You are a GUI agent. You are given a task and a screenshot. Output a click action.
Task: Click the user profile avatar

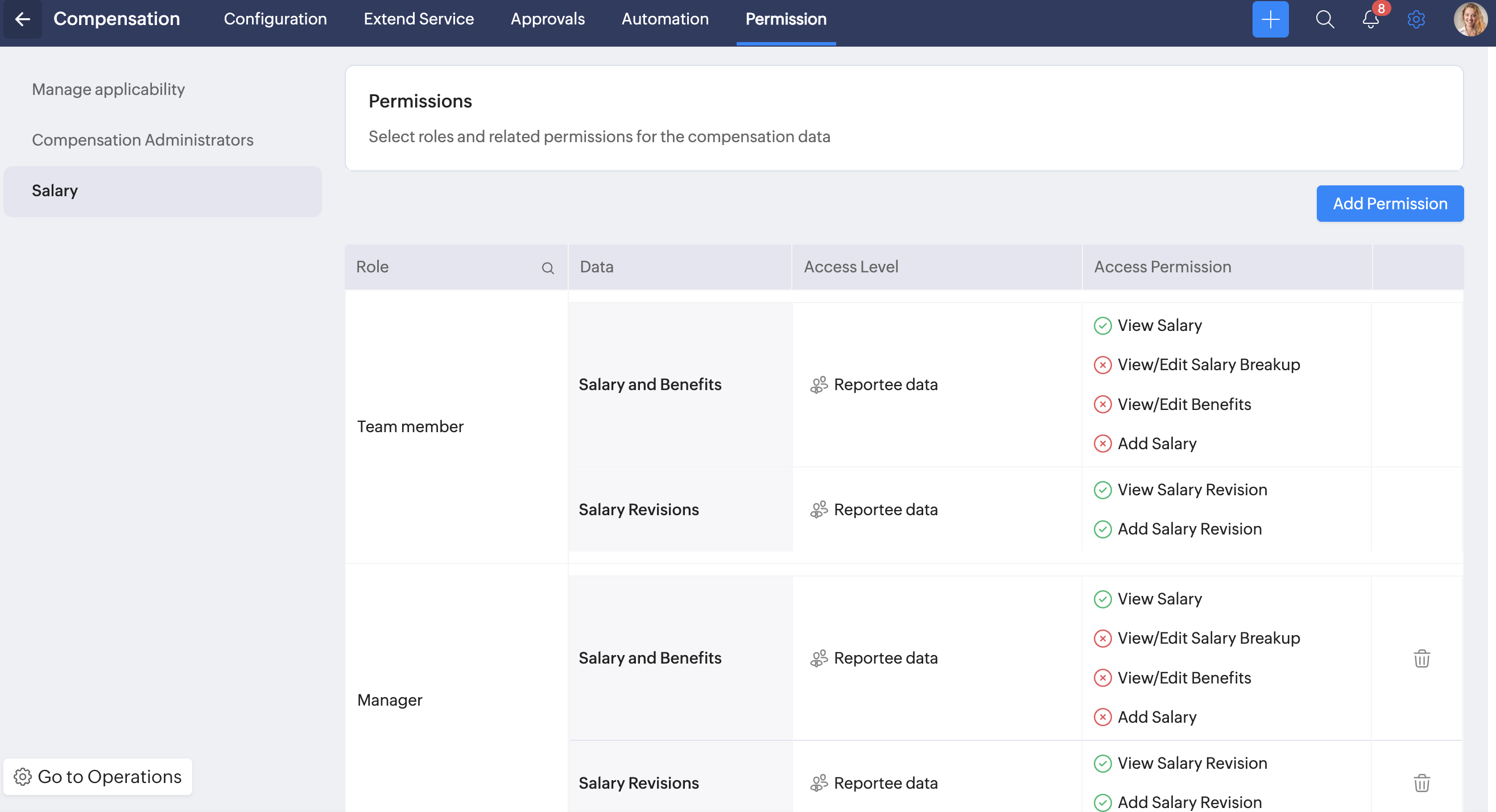coord(1469,19)
